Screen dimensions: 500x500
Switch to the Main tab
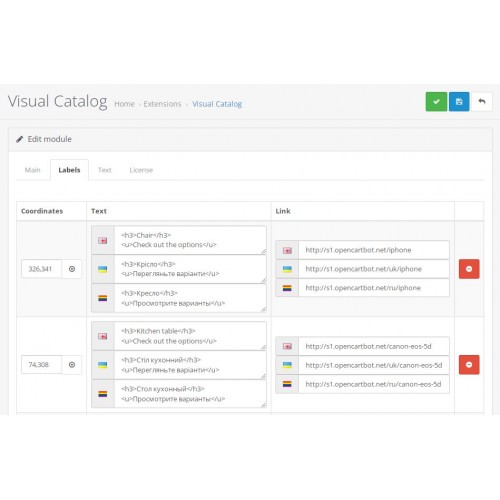pyautogui.click(x=32, y=170)
